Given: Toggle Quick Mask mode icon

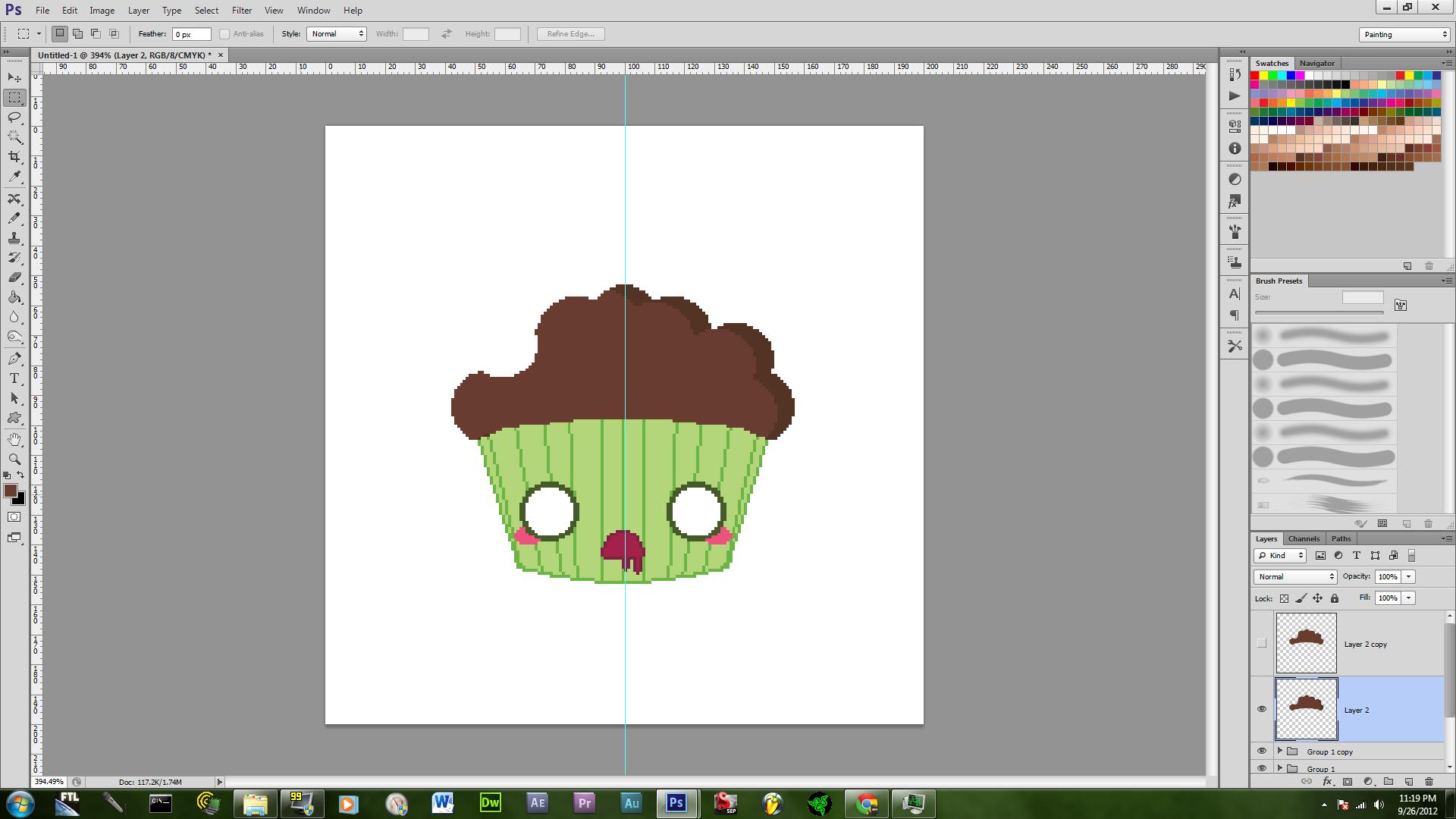Looking at the screenshot, I should click(x=14, y=517).
